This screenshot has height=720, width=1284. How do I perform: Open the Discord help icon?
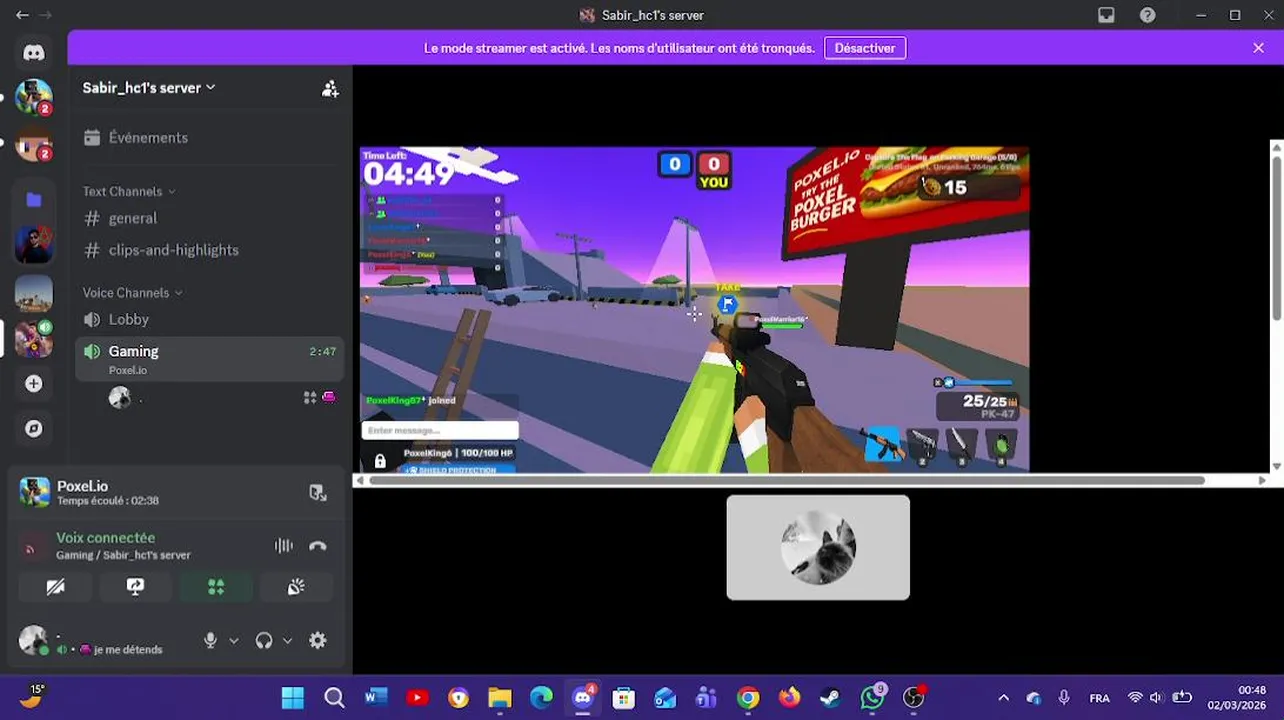(1148, 15)
